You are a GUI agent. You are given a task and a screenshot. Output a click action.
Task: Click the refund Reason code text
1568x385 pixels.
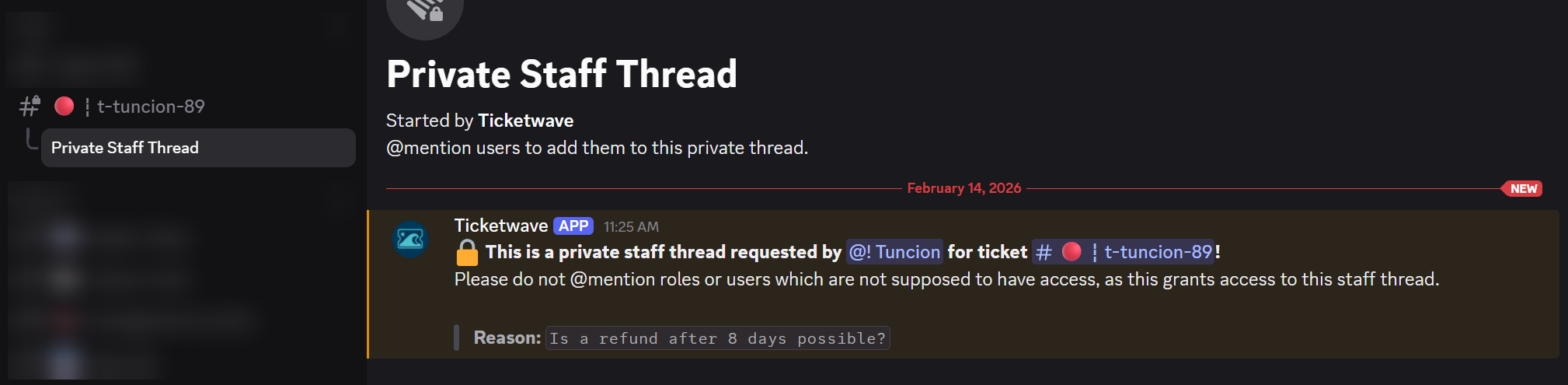pos(717,338)
